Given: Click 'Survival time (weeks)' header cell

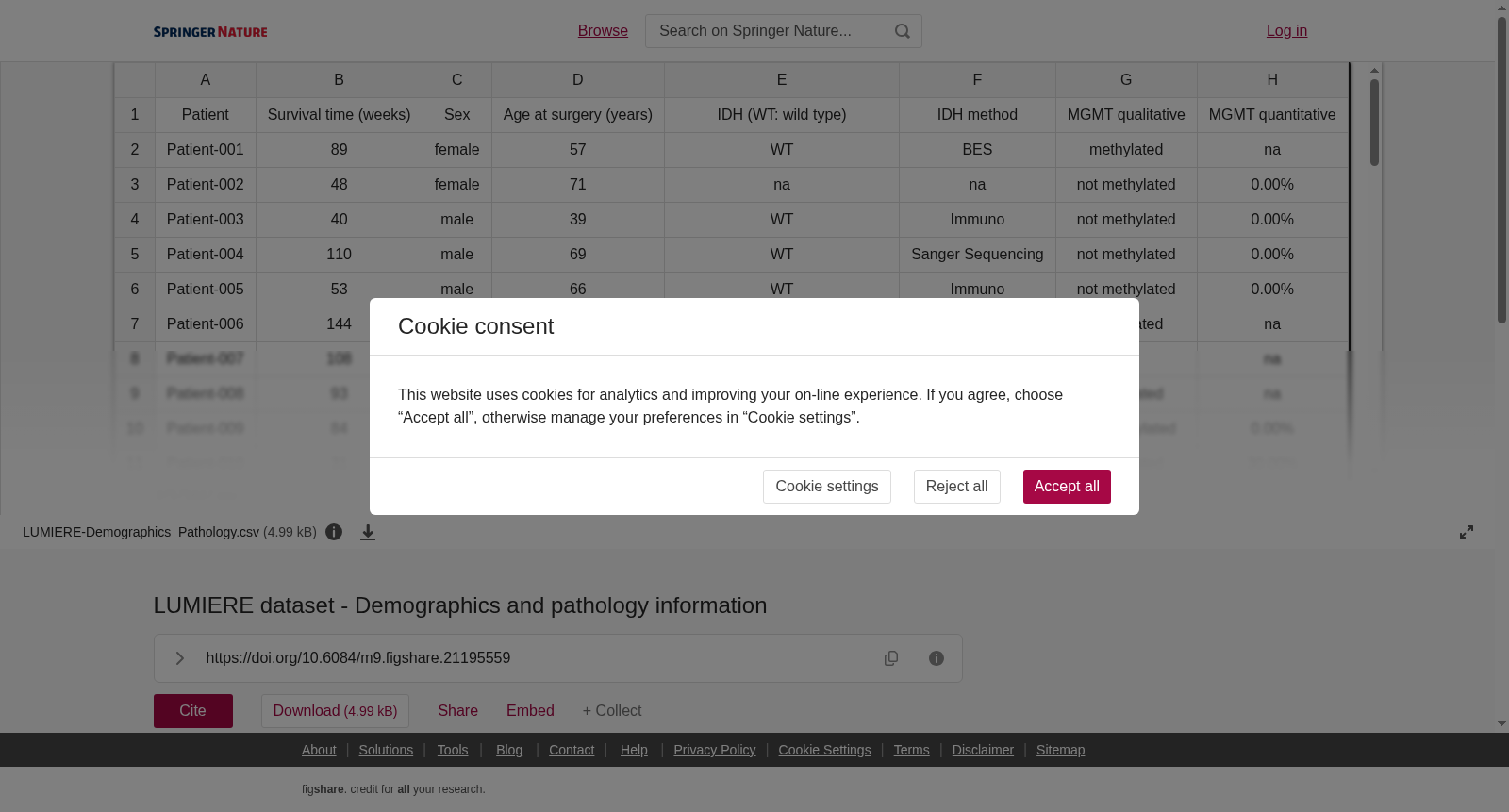Looking at the screenshot, I should click(x=340, y=115).
